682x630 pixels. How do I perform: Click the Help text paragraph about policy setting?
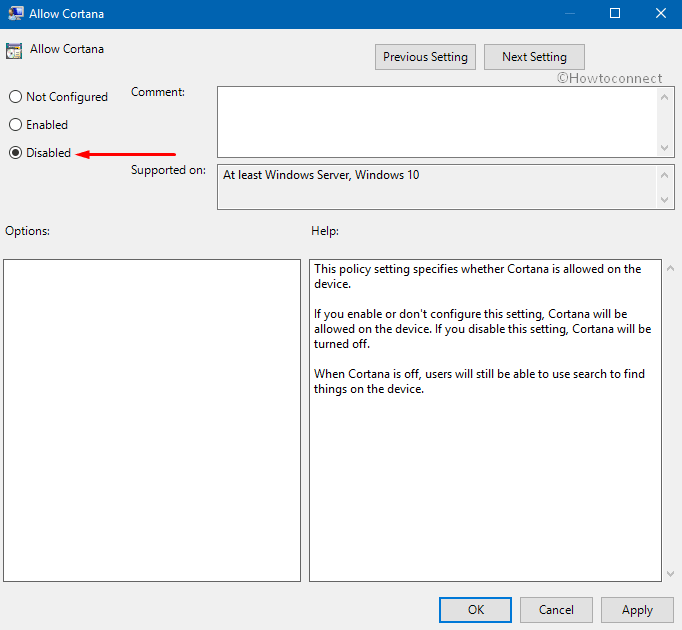coord(478,276)
